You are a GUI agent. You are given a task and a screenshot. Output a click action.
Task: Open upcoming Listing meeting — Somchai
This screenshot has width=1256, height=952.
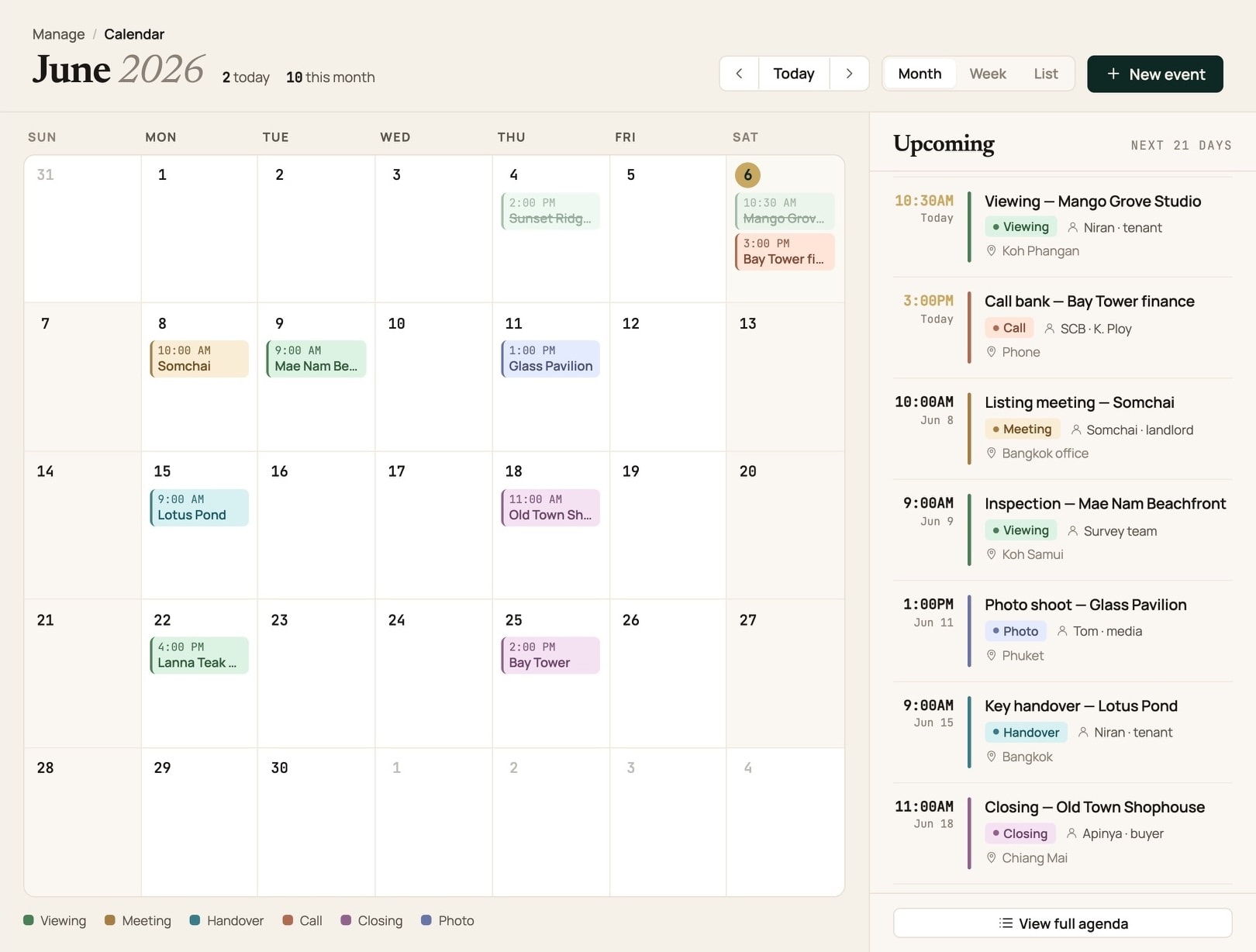coord(1079,402)
